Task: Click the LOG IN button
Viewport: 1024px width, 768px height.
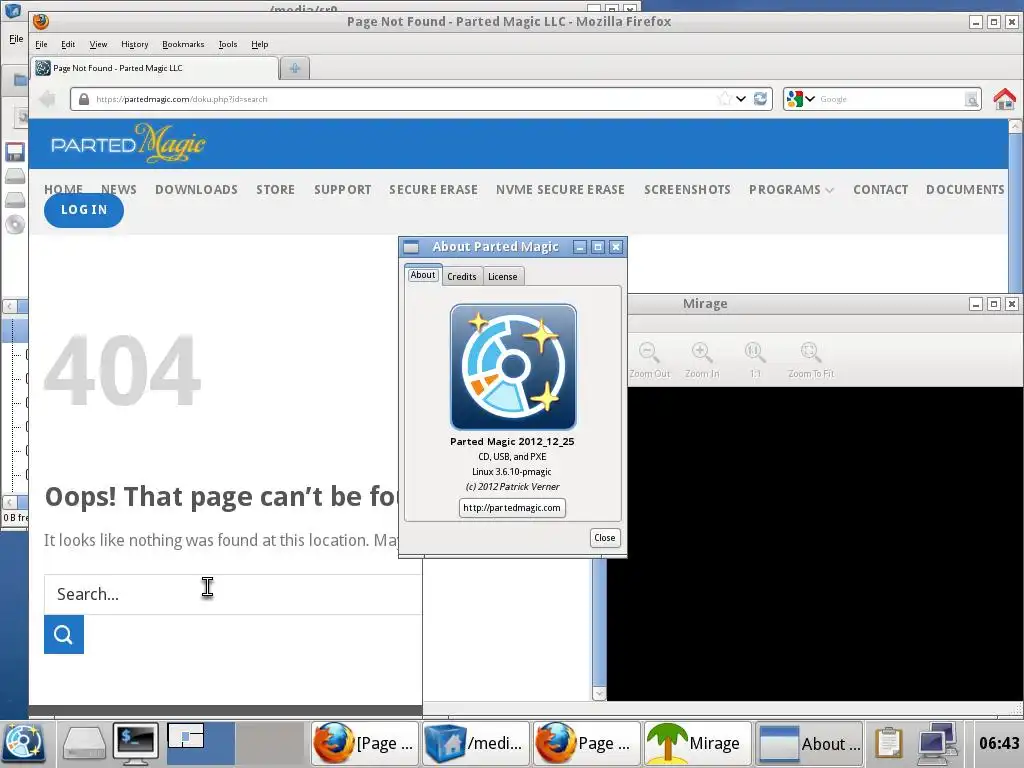Action: tap(84, 210)
